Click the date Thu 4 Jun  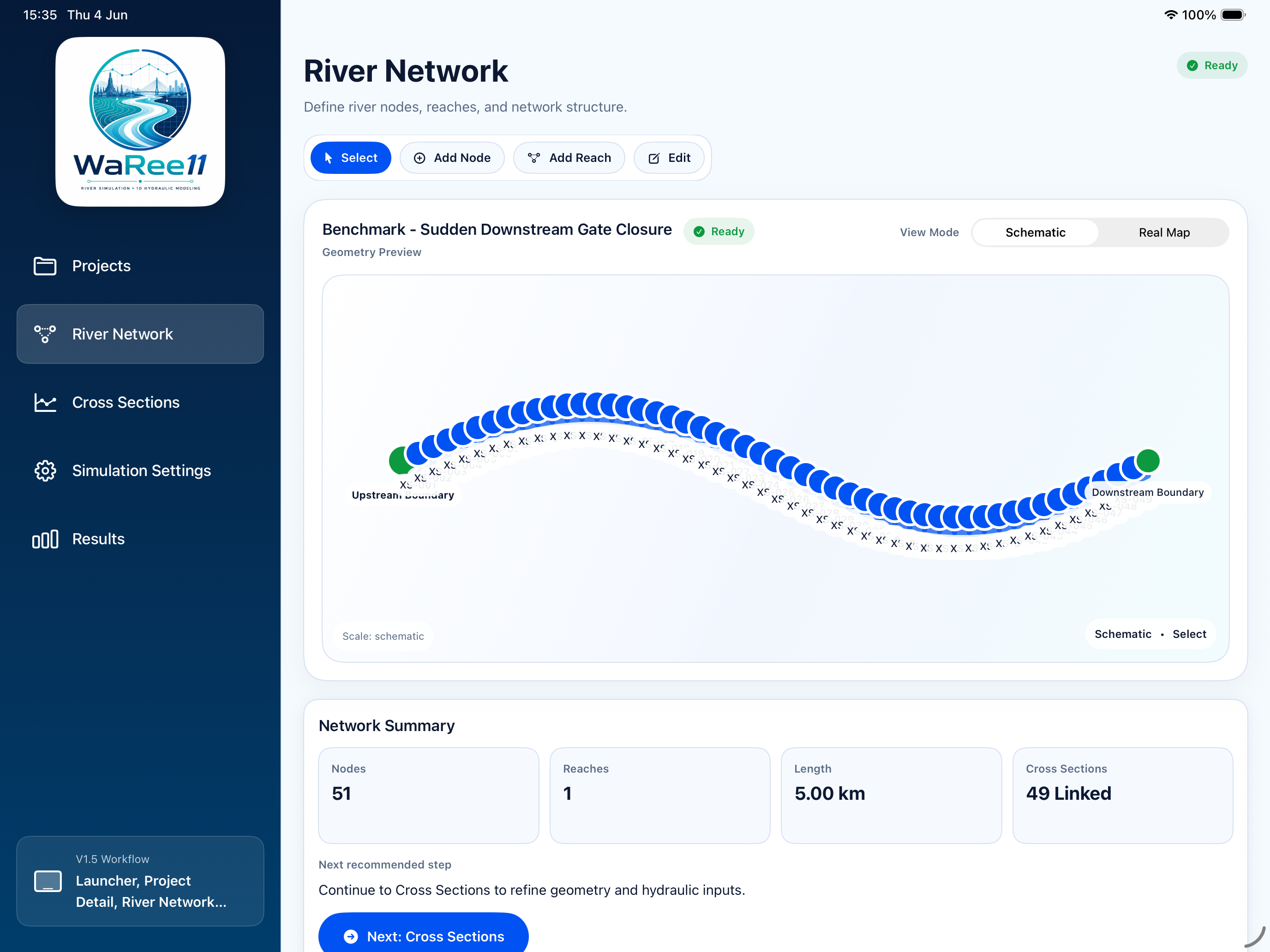98,15
